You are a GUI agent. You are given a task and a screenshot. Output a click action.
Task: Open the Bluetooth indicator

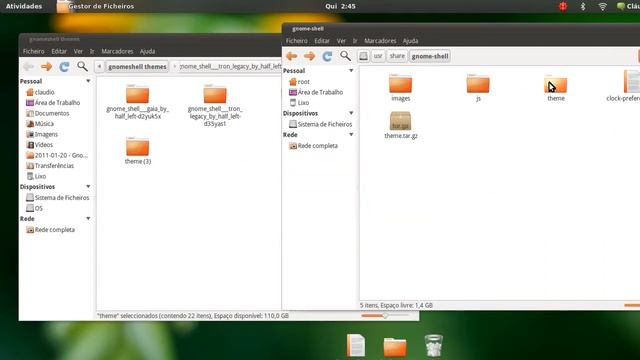pyautogui.click(x=583, y=6)
